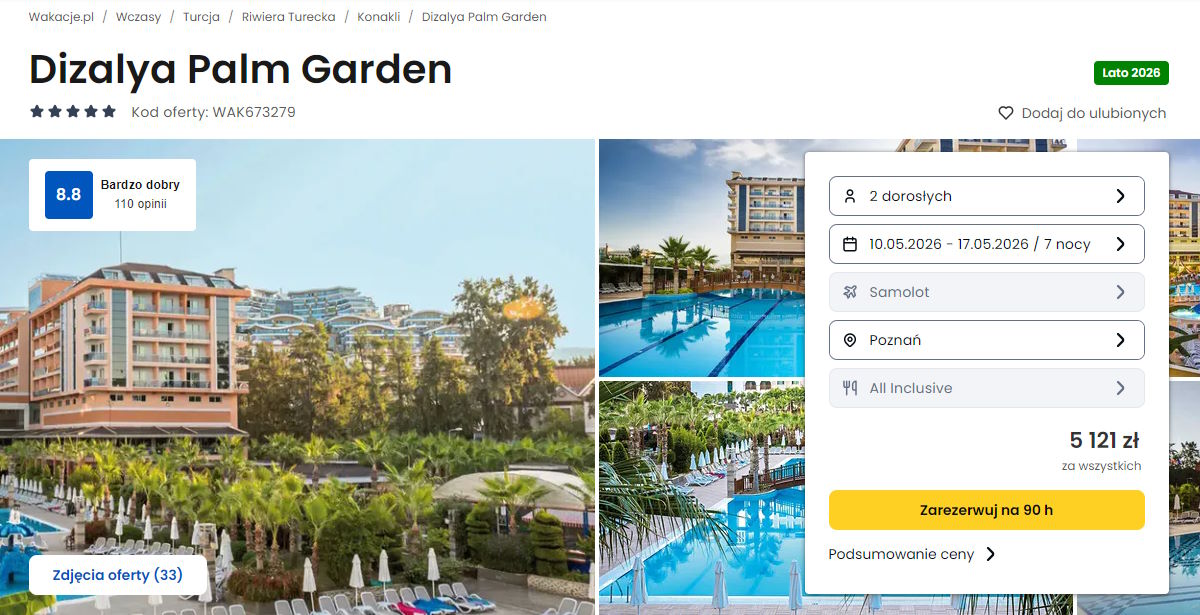The height and width of the screenshot is (615, 1200).
Task: Open Zdjęcia oferty (33) gallery
Action: click(x=118, y=575)
